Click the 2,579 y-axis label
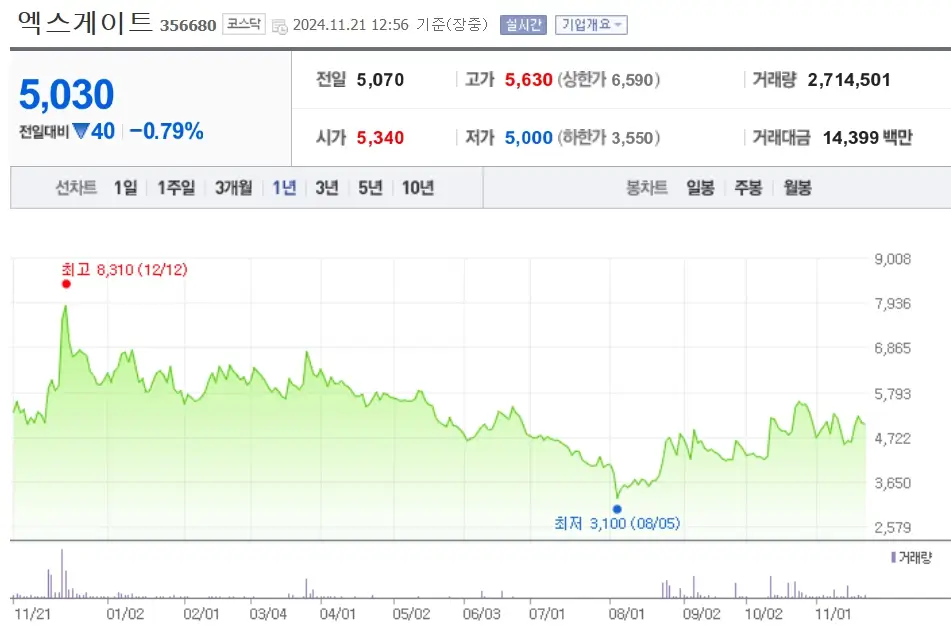 892,527
